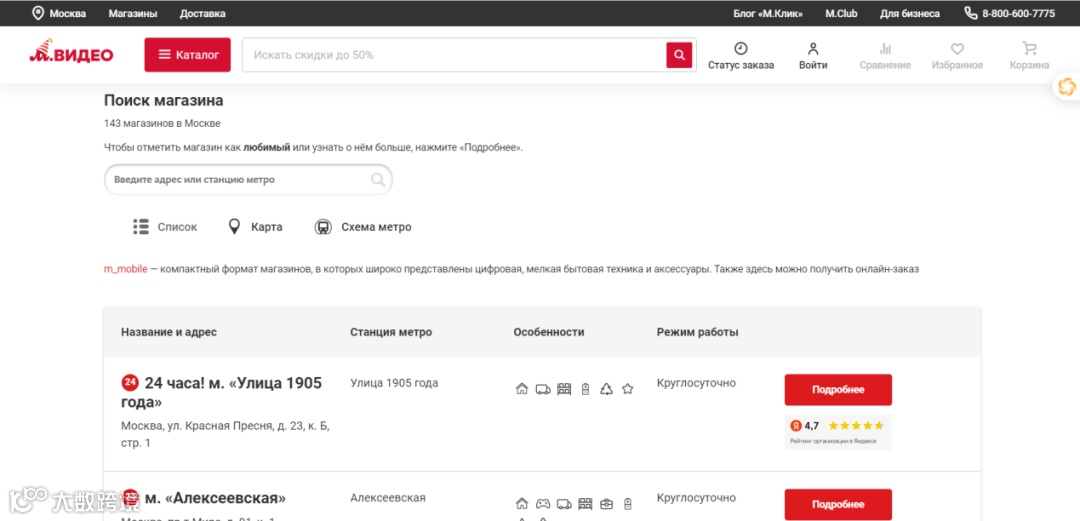Click 'Улица 1905 года' metro station cell
The height and width of the screenshot is (521, 1080).
click(394, 383)
